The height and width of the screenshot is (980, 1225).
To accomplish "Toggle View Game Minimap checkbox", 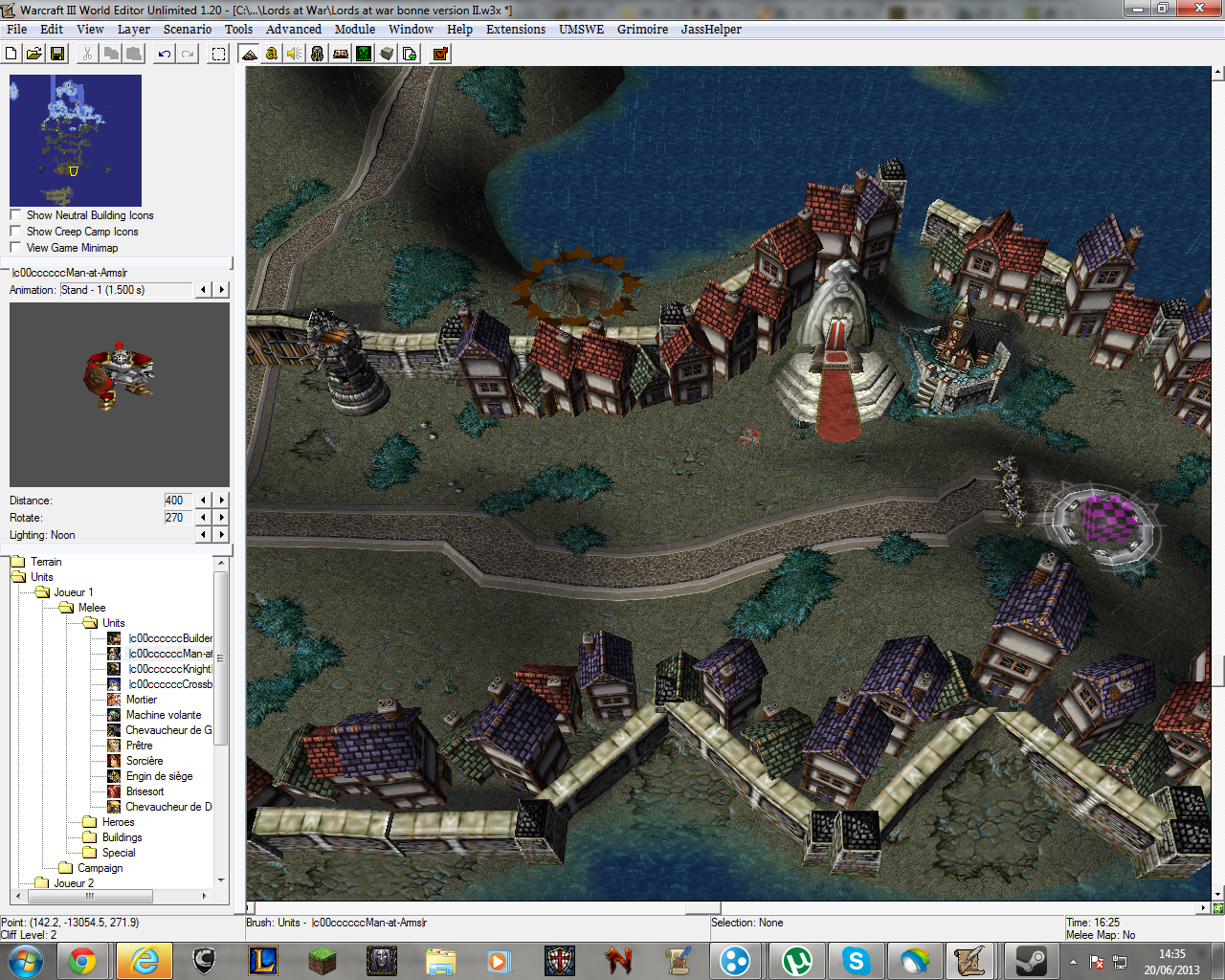I will (x=15, y=247).
